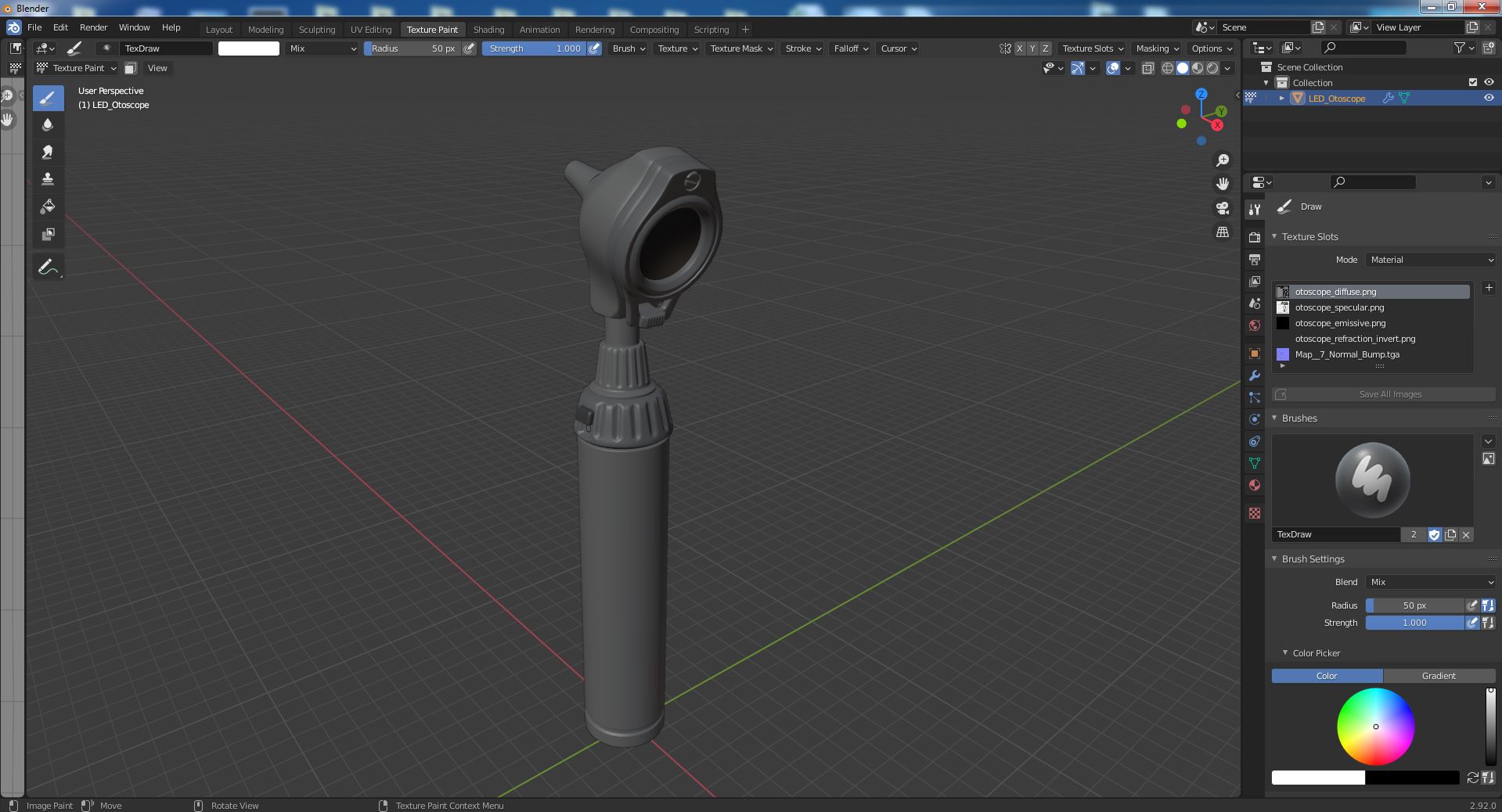Open the Object Constraints properties tab
The height and width of the screenshot is (812, 1502).
point(1255,441)
